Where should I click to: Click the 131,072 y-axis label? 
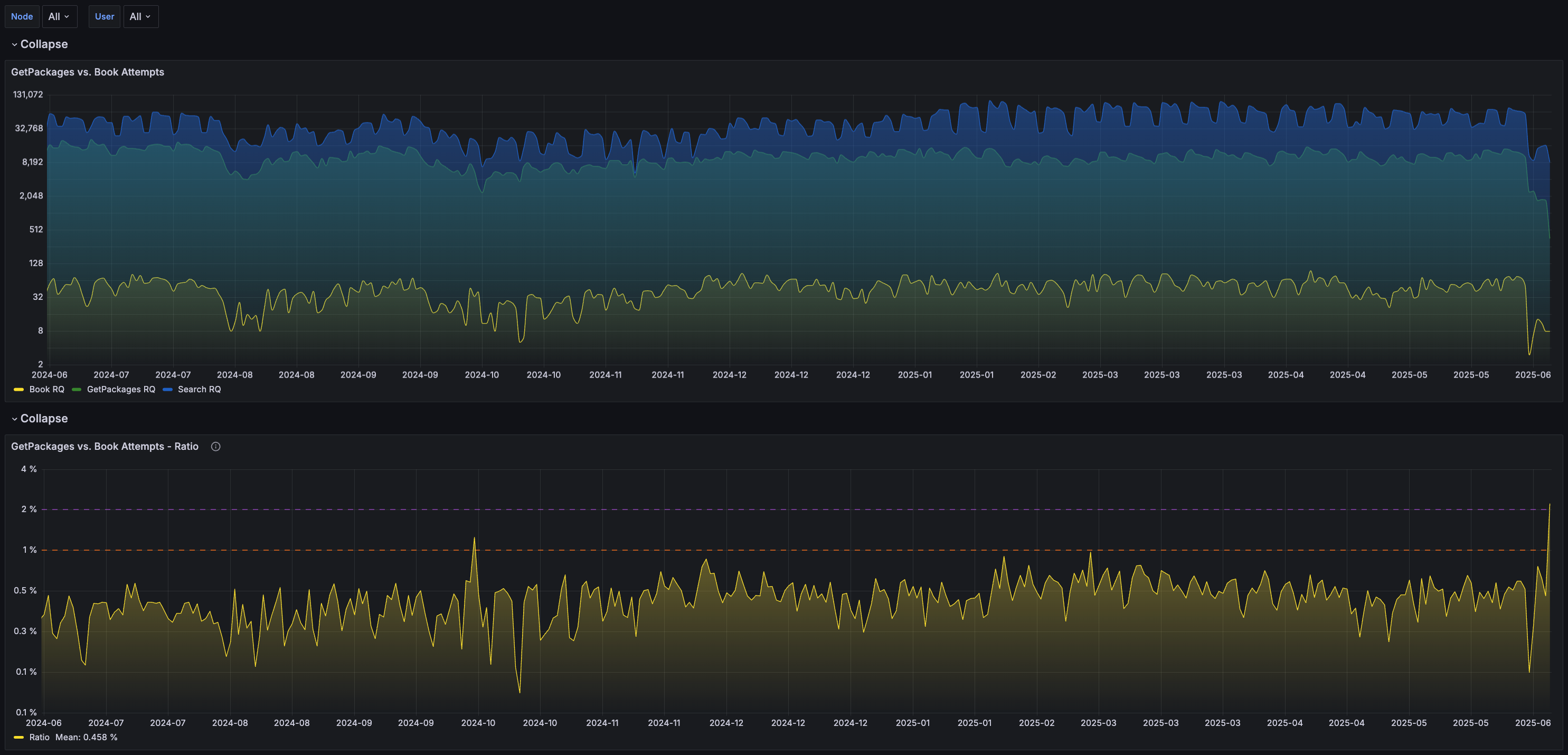(28, 95)
